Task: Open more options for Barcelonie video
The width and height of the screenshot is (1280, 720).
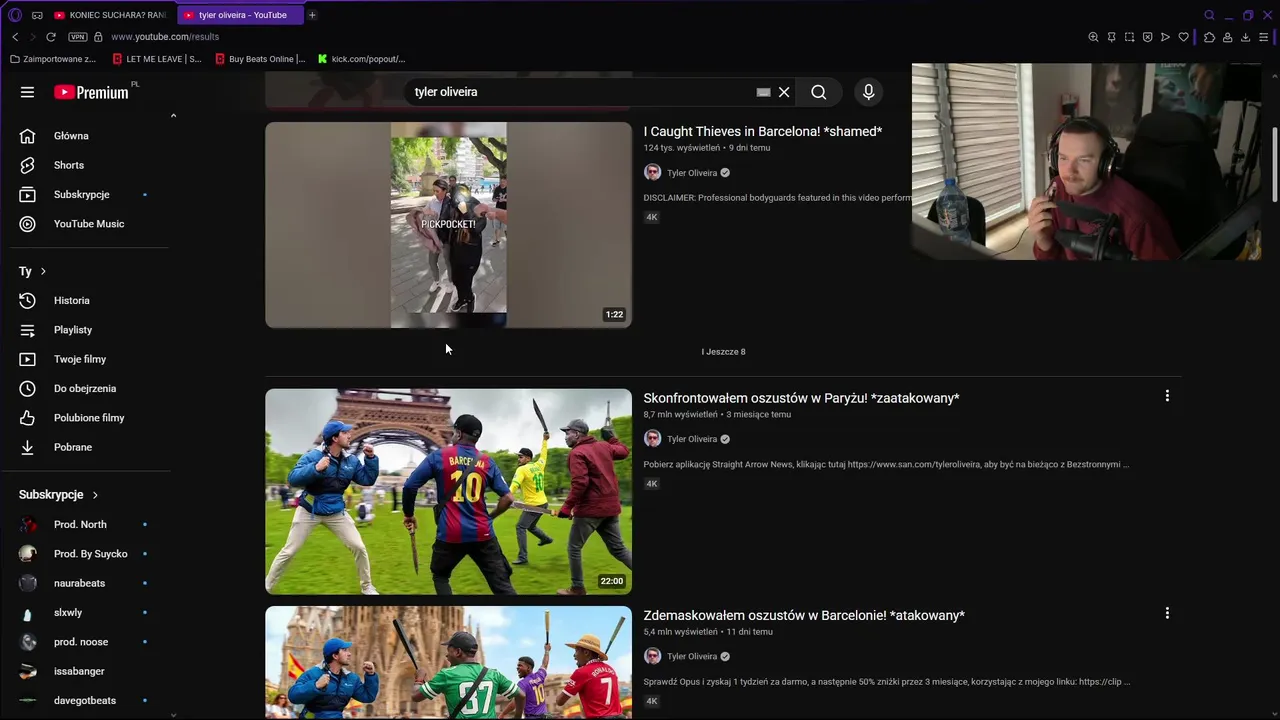Action: 1167,613
